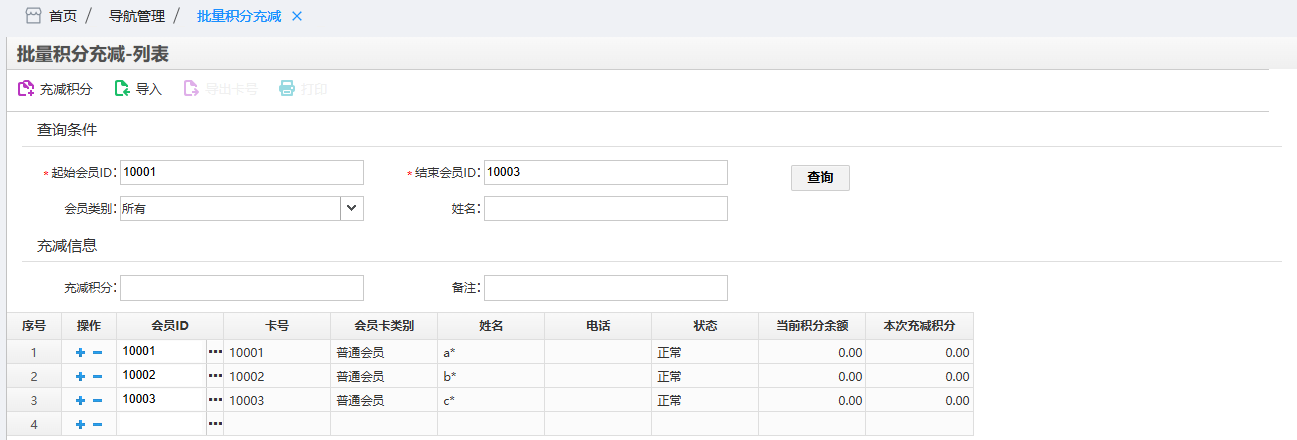Remove row 4 with the minus icon
Image resolution: width=1297 pixels, height=440 pixels.
(97, 424)
